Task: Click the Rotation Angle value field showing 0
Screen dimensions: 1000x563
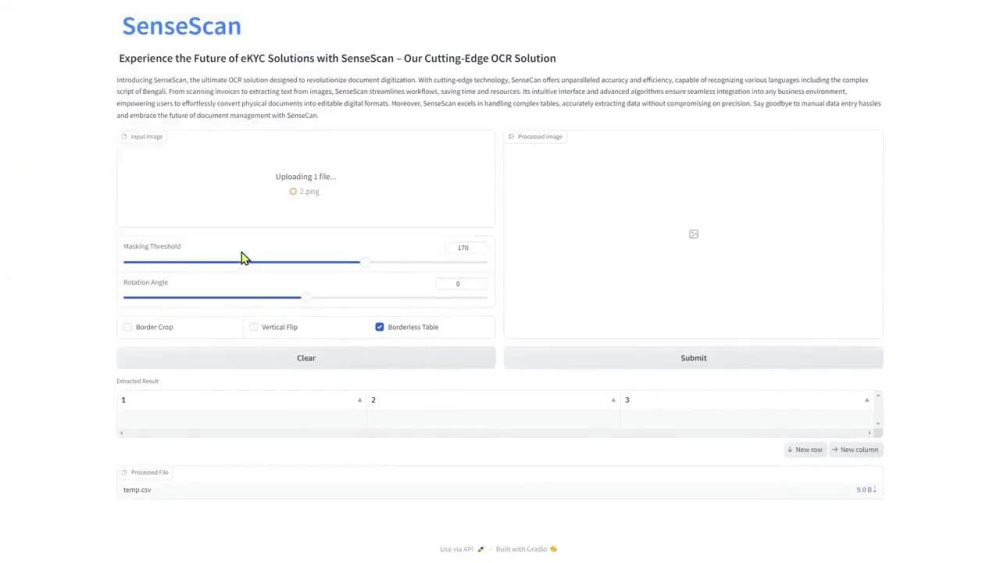Action: point(462,284)
